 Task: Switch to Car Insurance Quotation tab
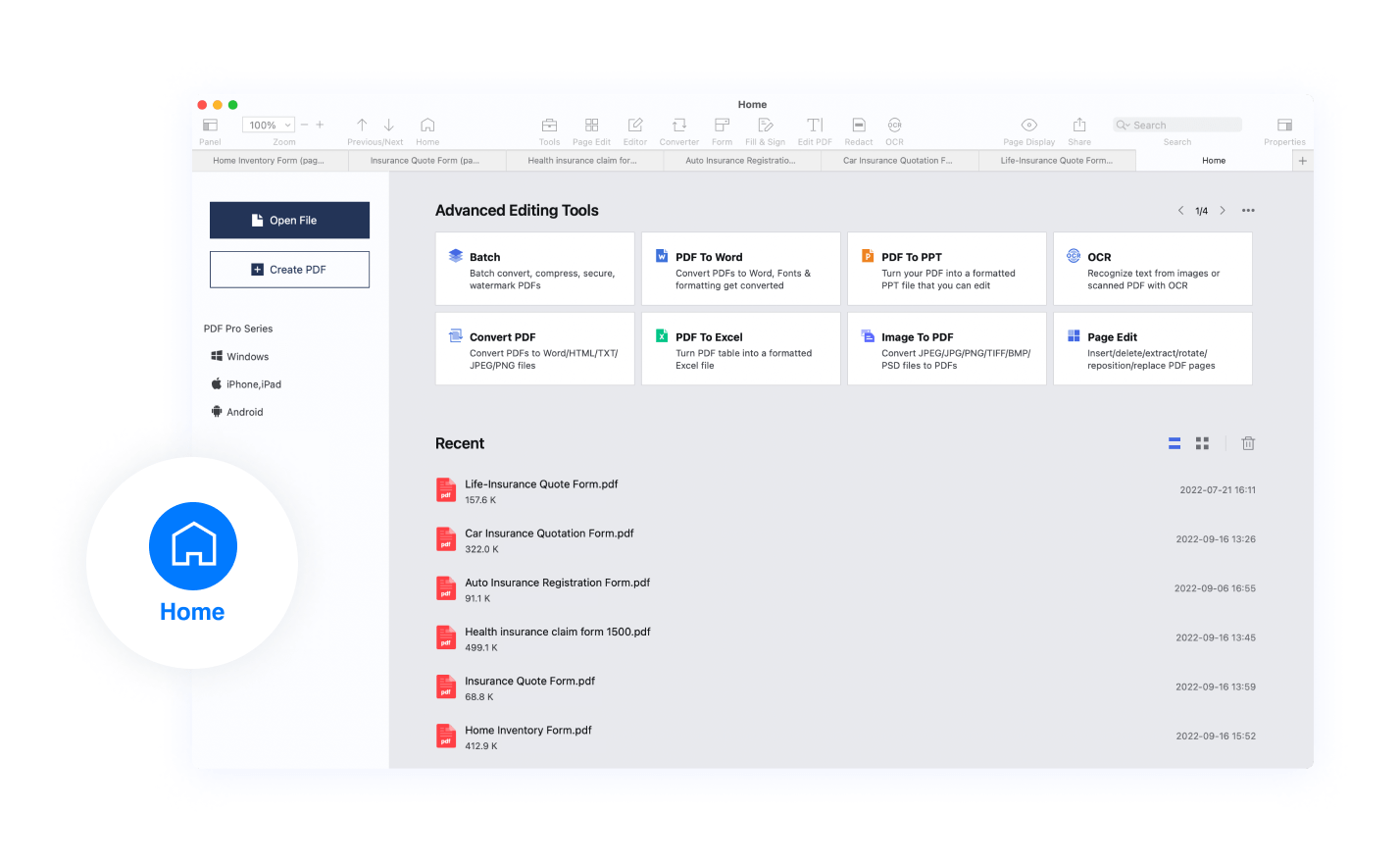tap(898, 161)
